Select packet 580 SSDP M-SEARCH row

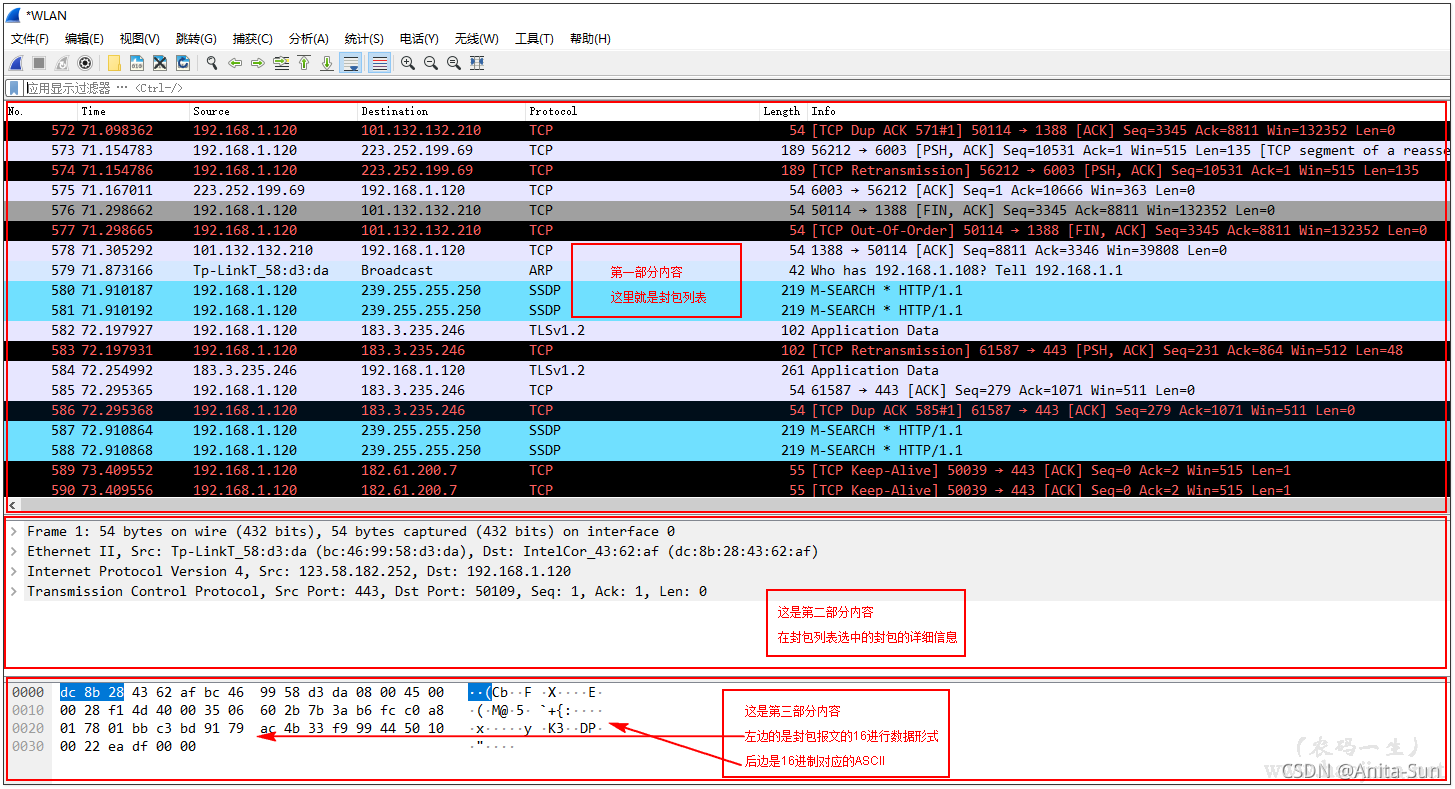pyautogui.click(x=725, y=290)
